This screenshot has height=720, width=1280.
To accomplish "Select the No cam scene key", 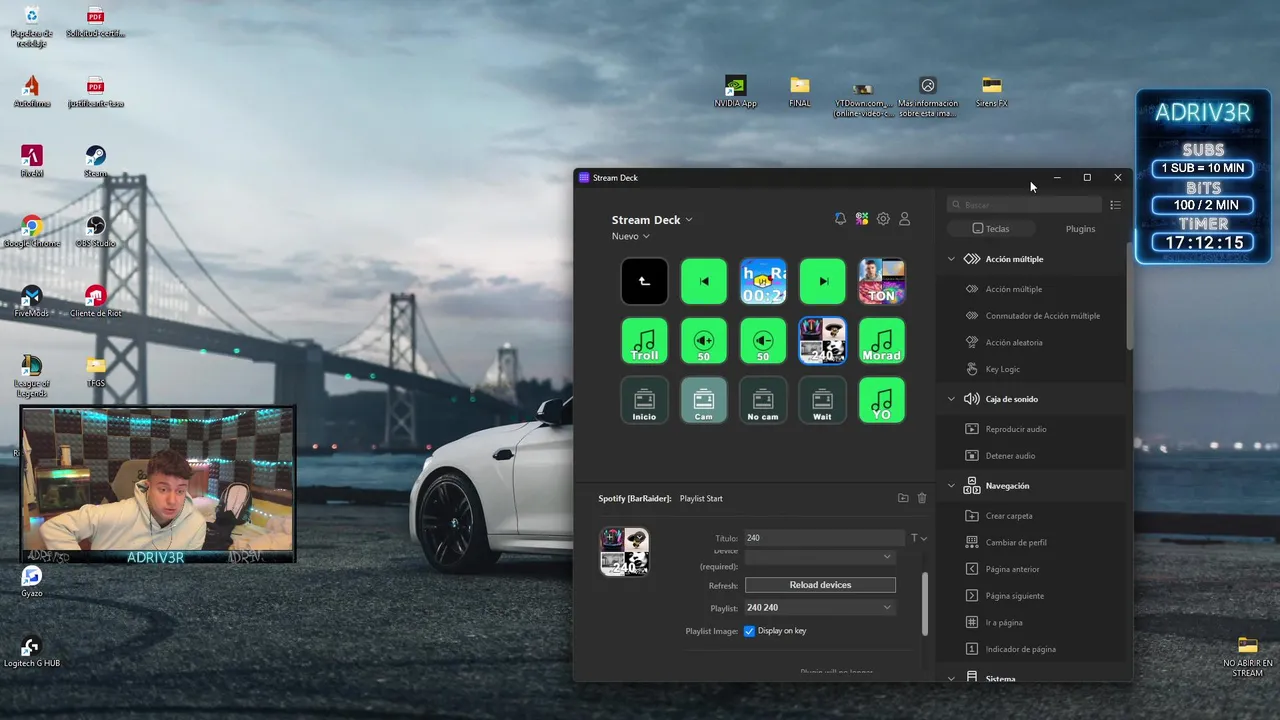I will pos(763,400).
